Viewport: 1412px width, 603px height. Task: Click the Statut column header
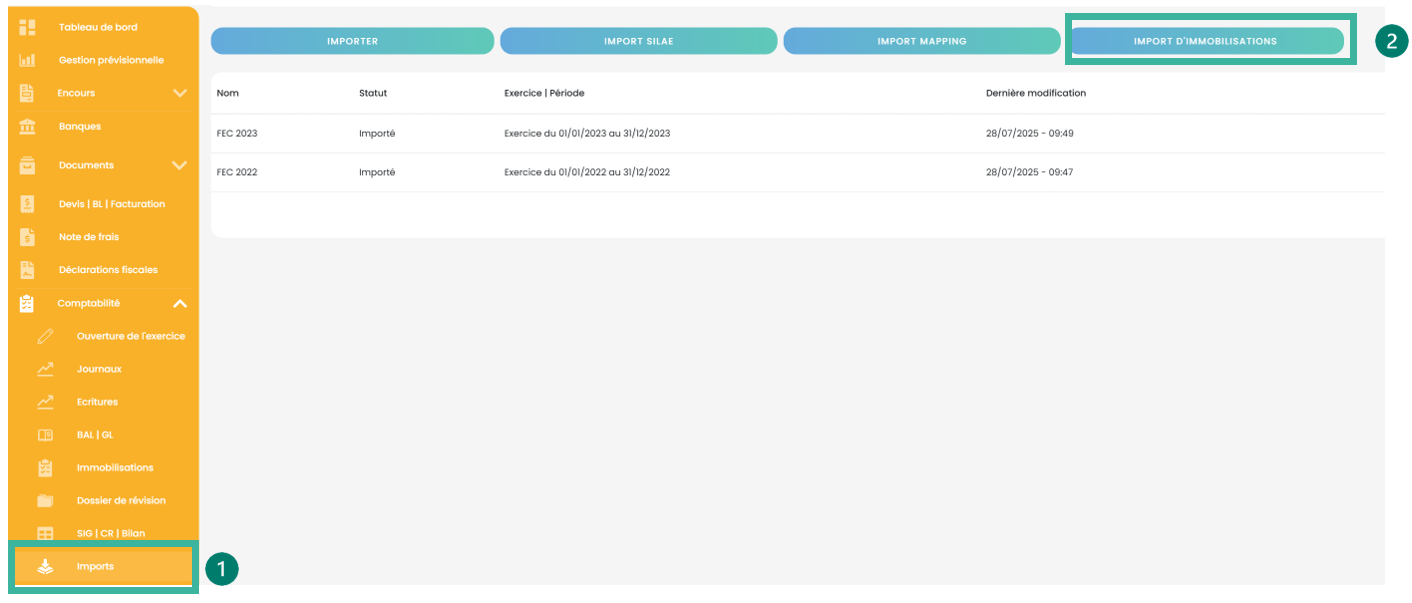373,93
